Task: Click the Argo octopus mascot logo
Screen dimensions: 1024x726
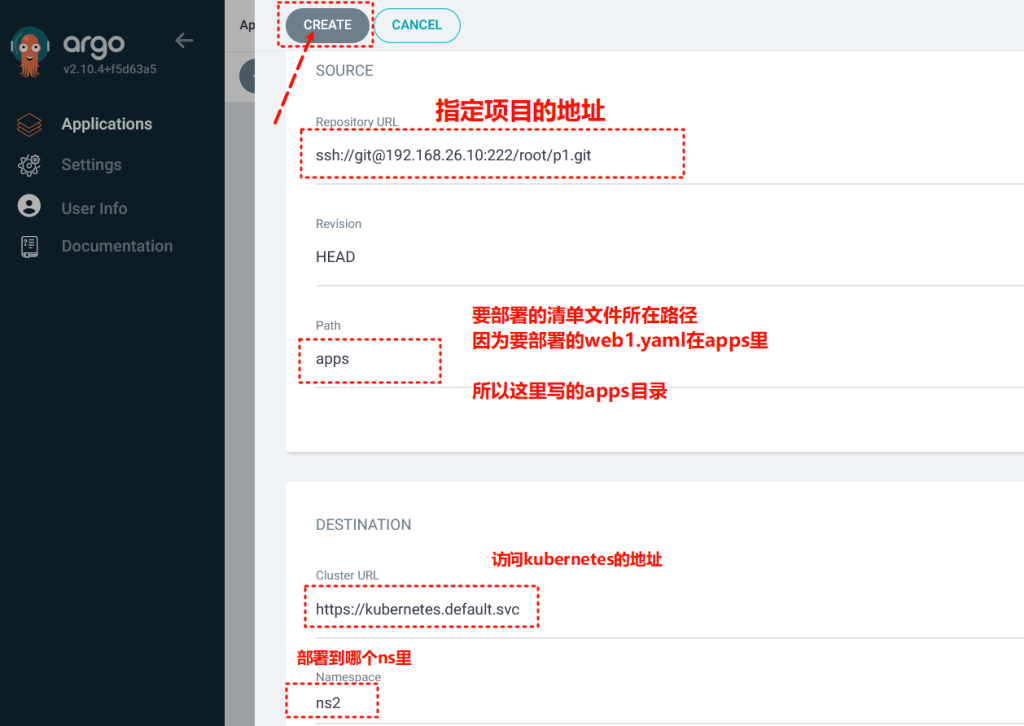Action: 30,52
